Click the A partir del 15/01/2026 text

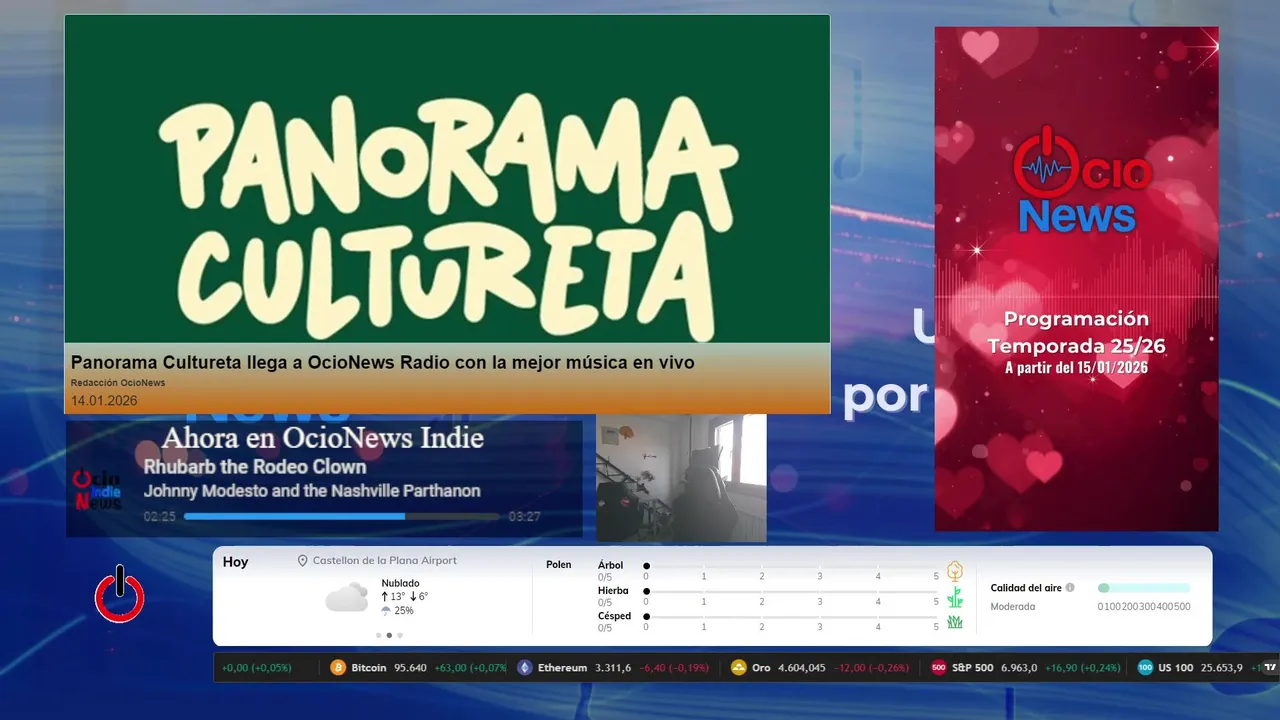1076,368
